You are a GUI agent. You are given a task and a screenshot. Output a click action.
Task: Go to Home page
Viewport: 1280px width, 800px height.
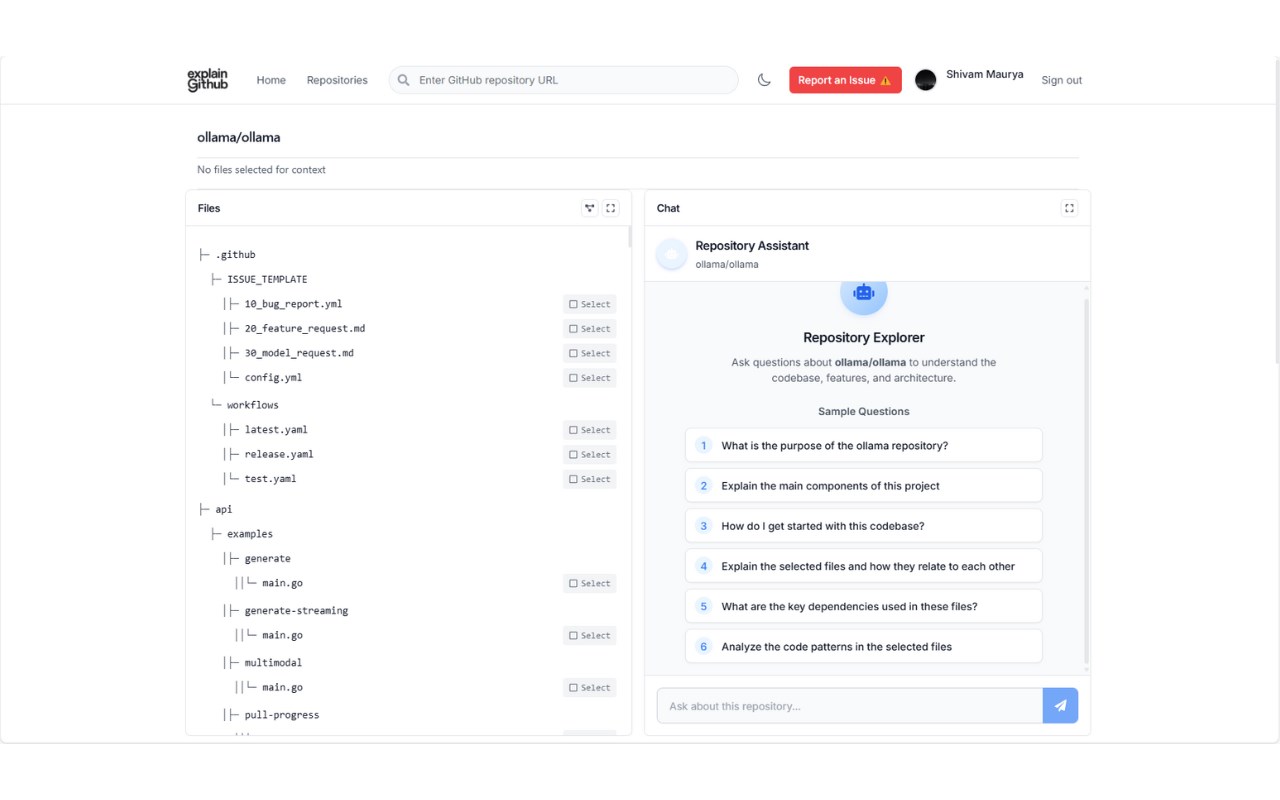point(271,80)
